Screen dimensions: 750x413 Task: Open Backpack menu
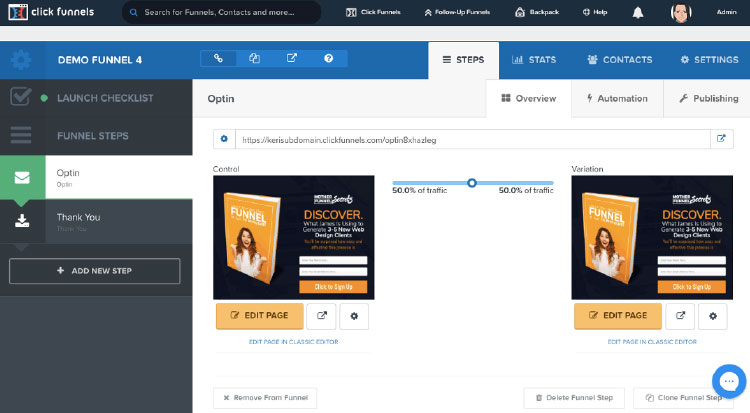[537, 12]
